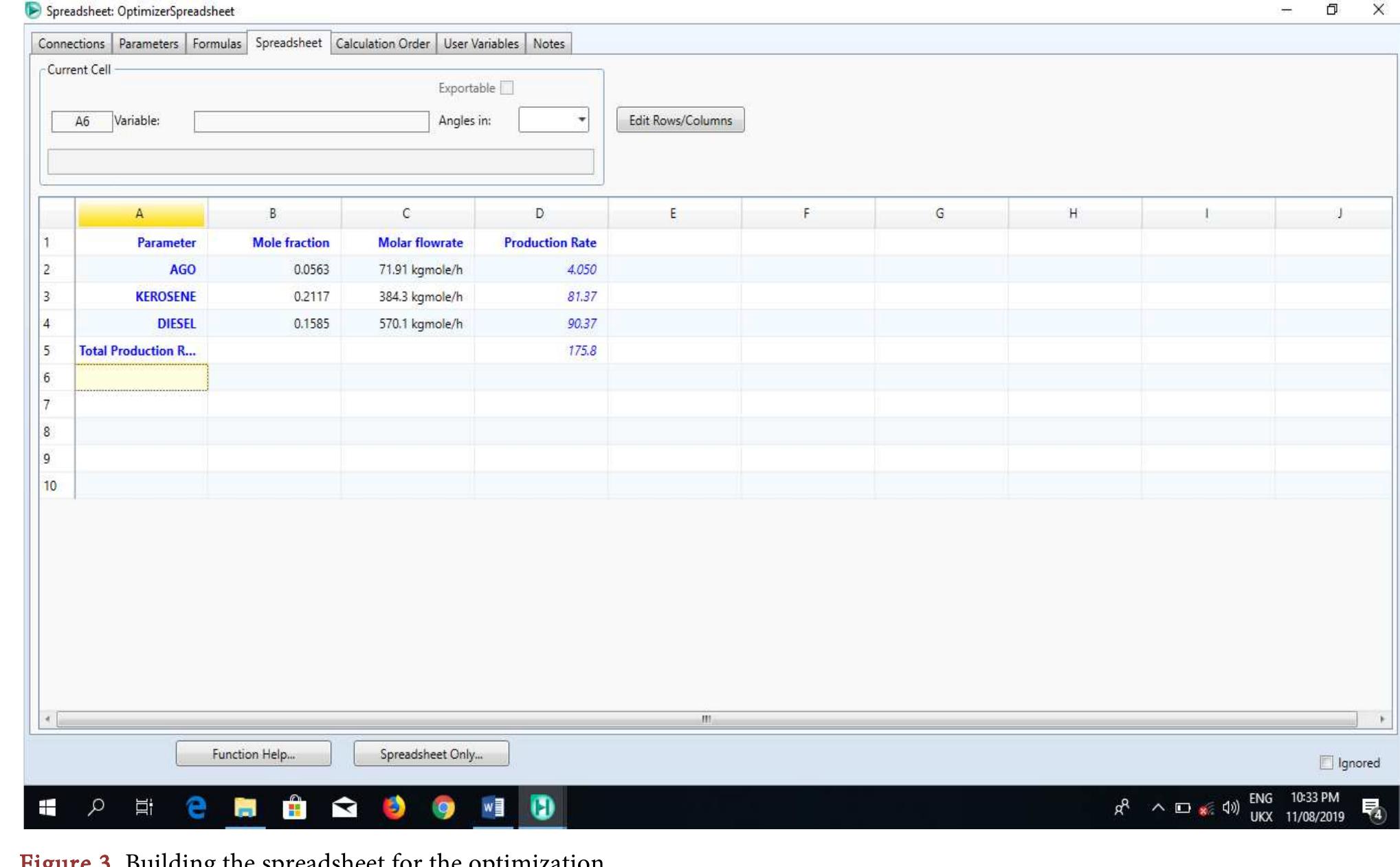Open Firefox from the taskbar
This screenshot has height=867, width=1400.
point(394,807)
